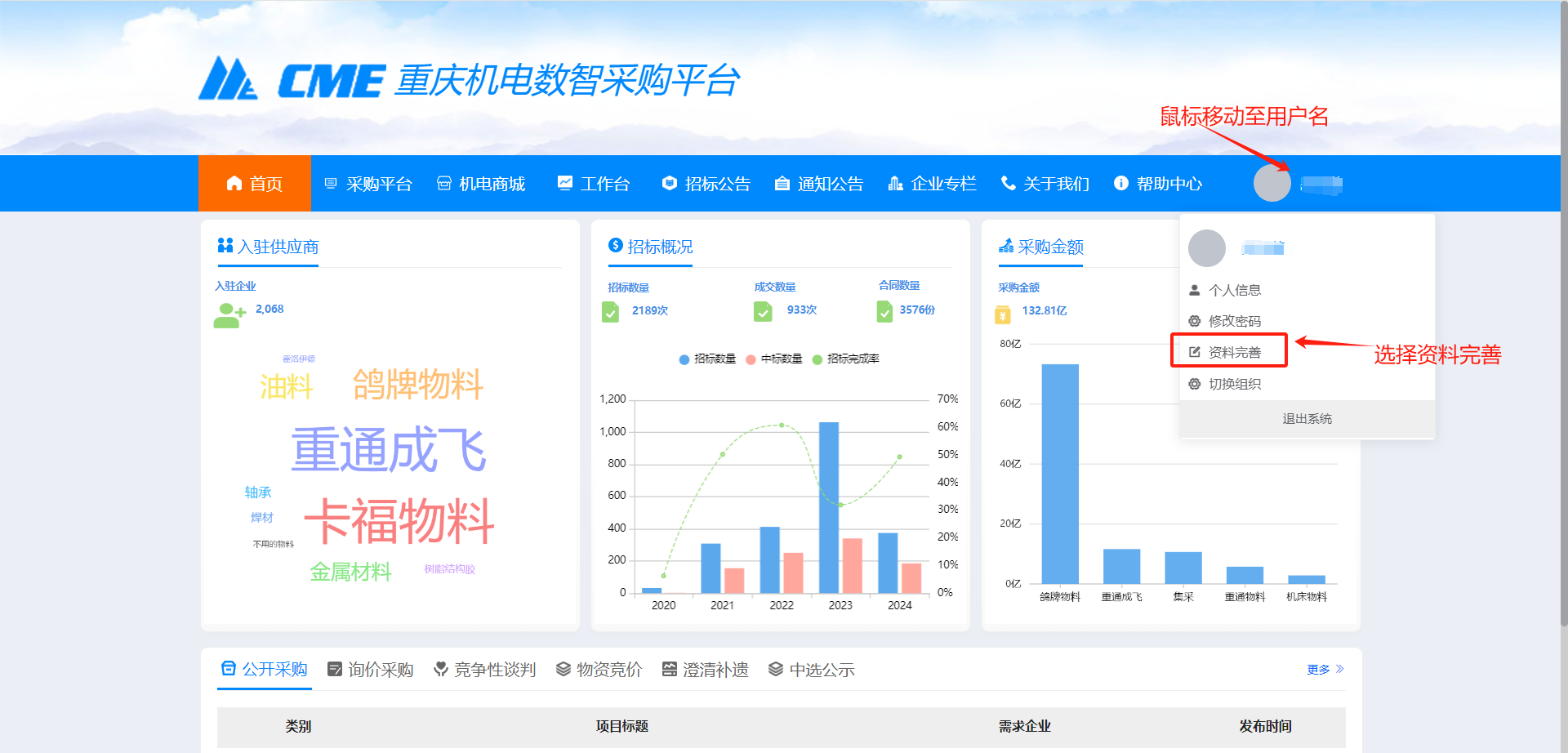The image size is (1568, 753).
Task: Click the CME logo in header
Action: point(291,80)
